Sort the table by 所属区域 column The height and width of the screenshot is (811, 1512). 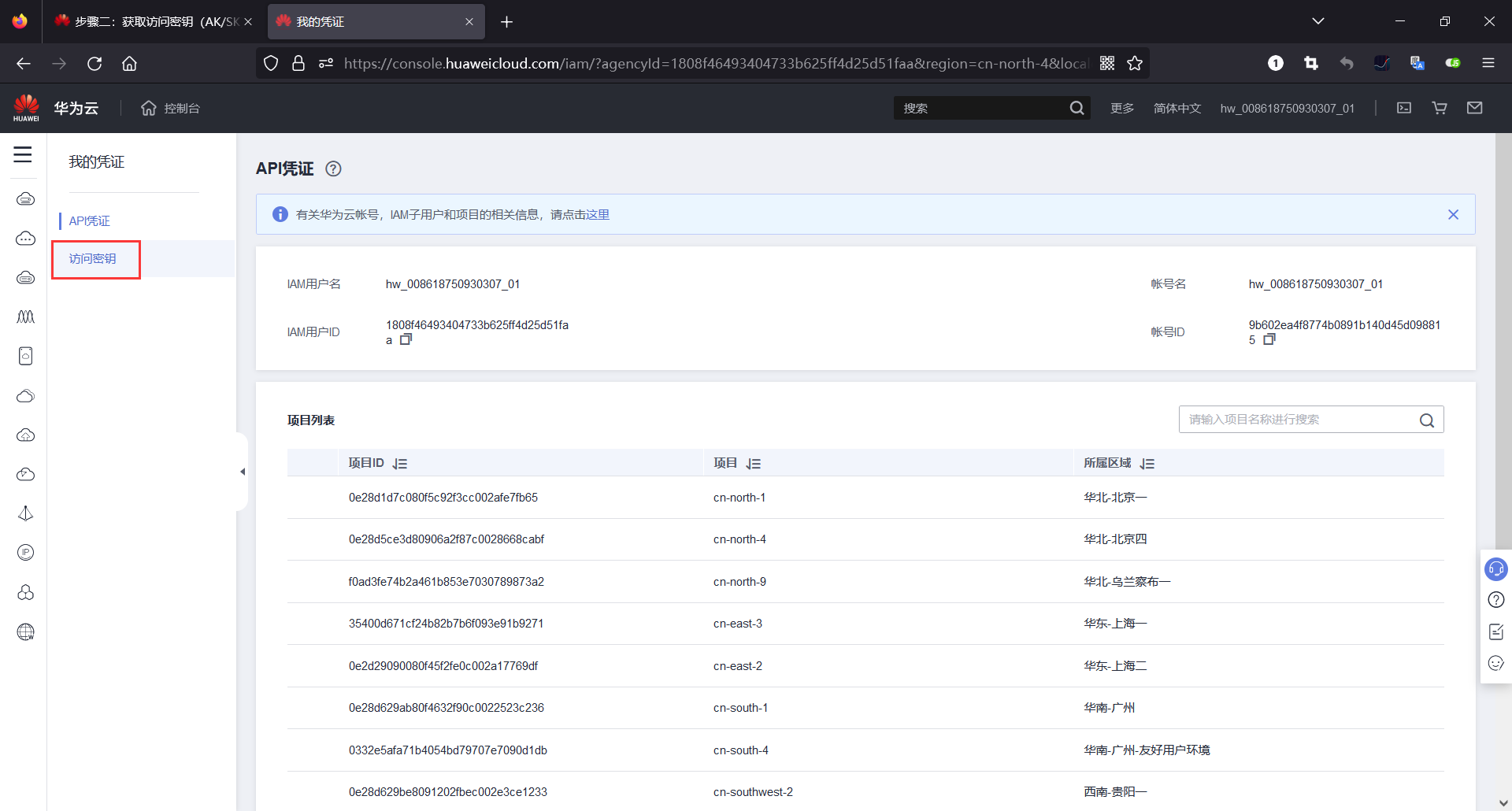(1147, 464)
